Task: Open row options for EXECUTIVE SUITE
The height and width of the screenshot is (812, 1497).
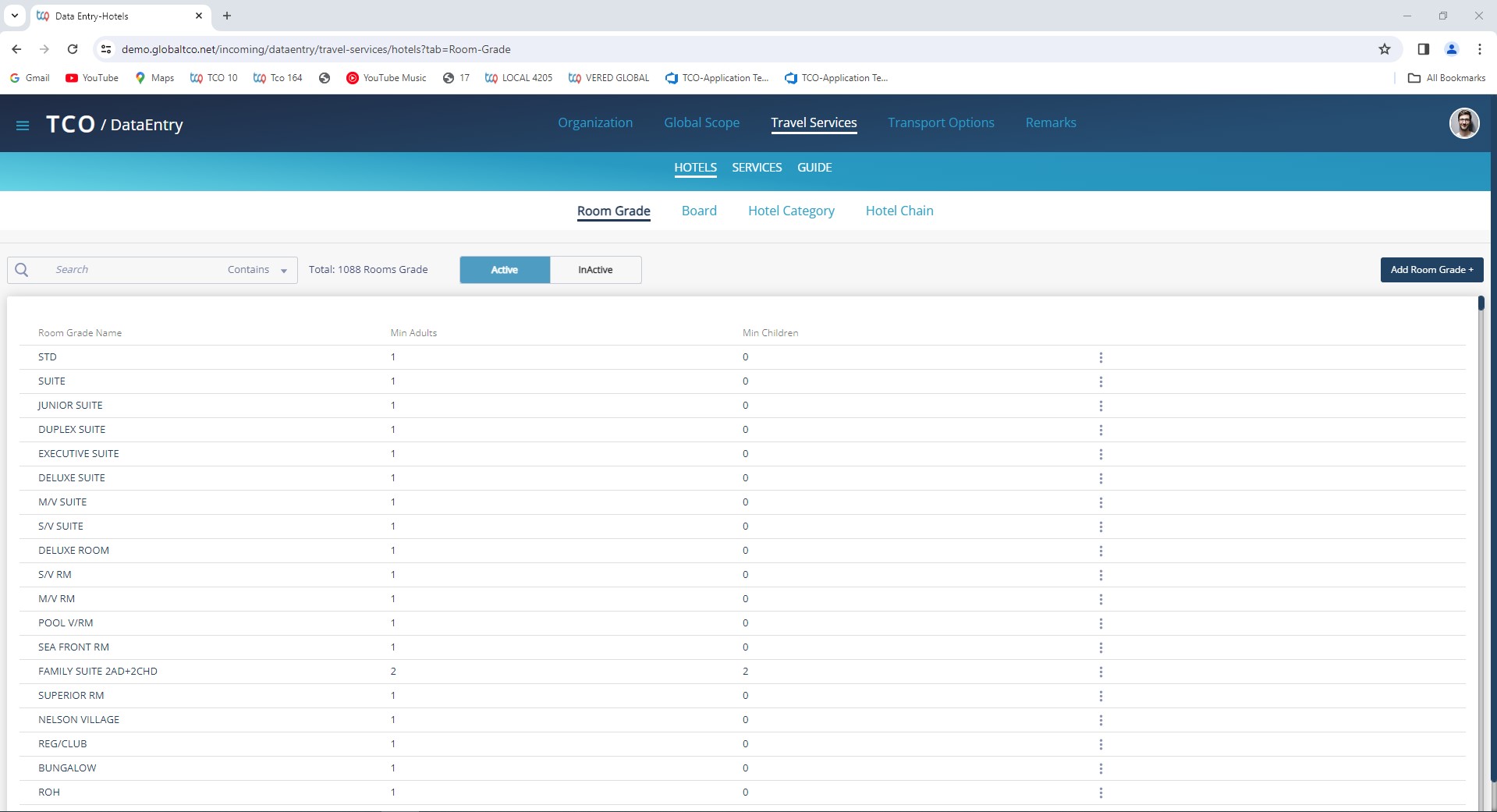Action: (1101, 454)
